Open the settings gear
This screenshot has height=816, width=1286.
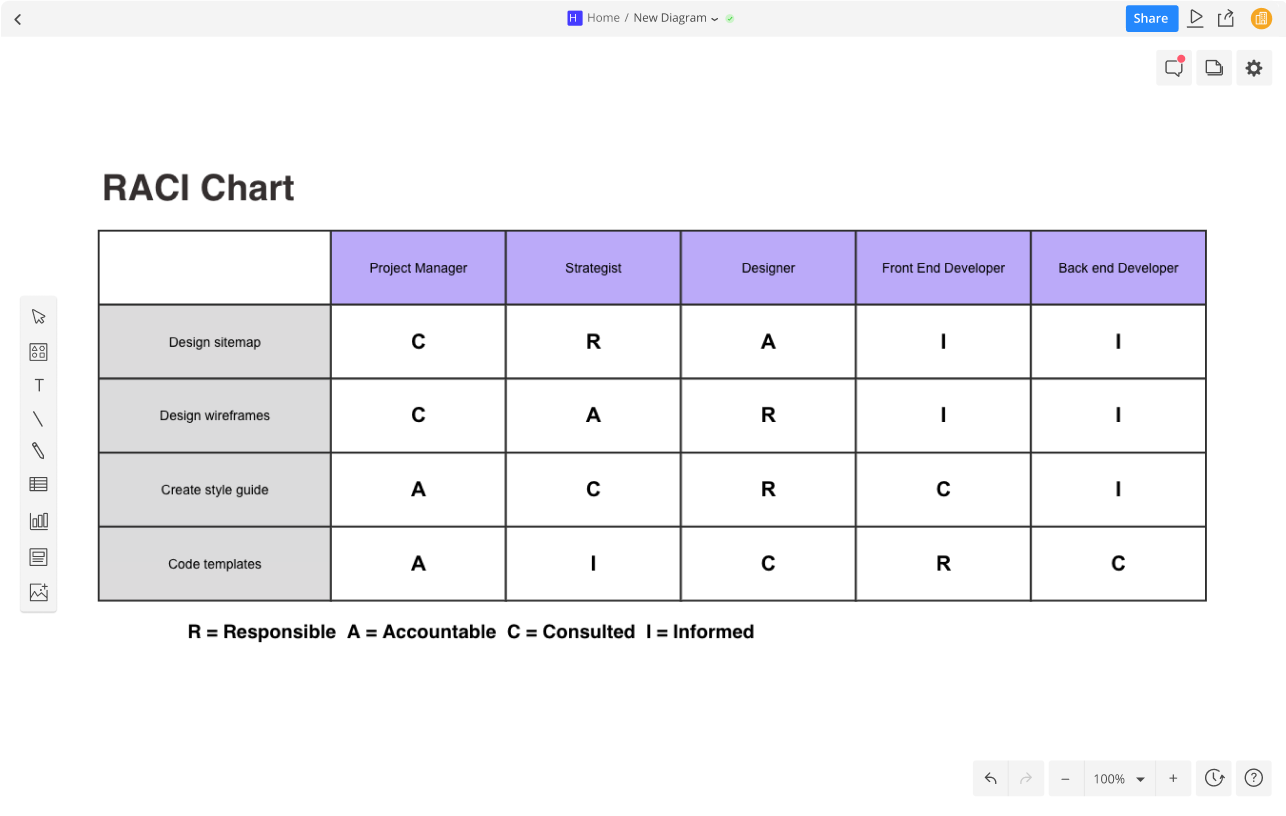pyautogui.click(x=1254, y=68)
